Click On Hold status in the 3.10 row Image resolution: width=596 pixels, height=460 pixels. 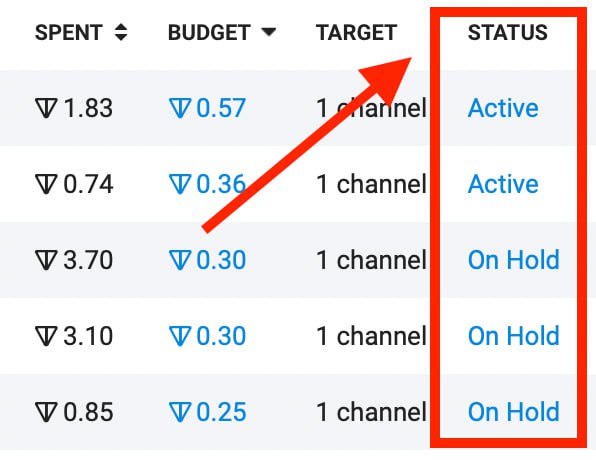(514, 336)
